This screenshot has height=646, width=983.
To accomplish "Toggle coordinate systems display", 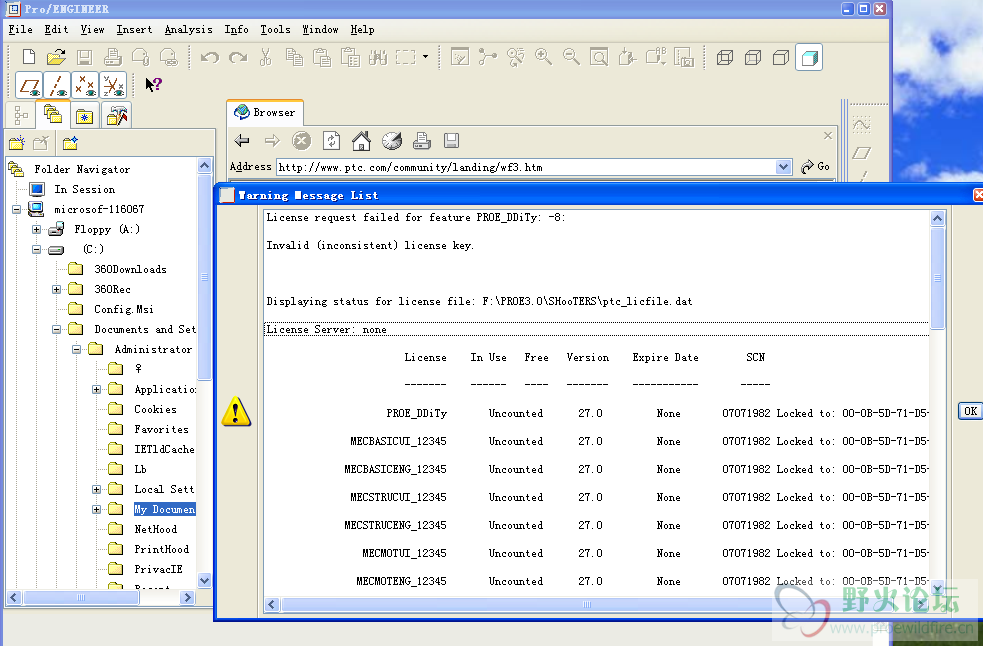I will 113,85.
